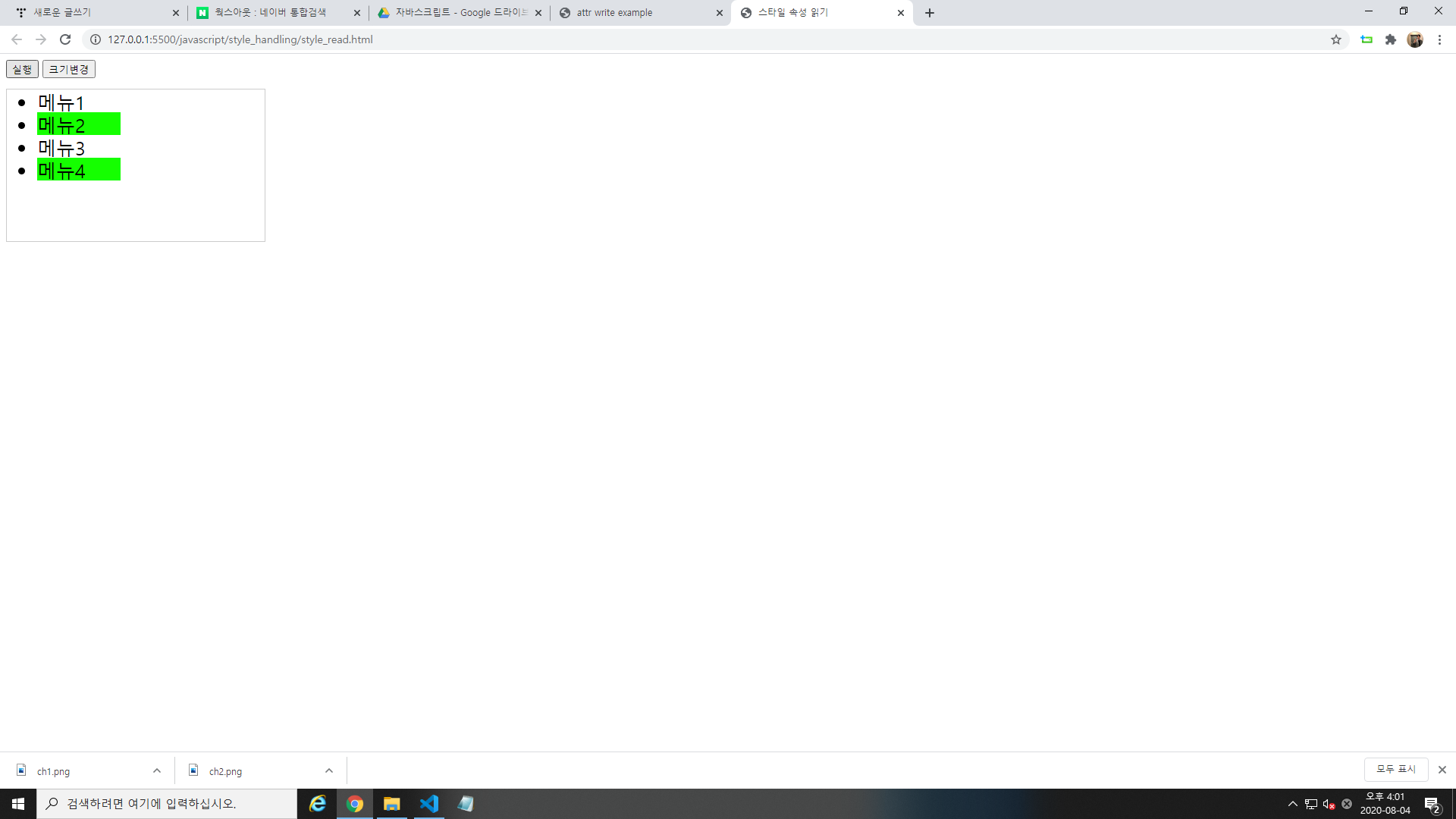The height and width of the screenshot is (819, 1456).
Task: Show hidden system tray icons
Action: pyautogui.click(x=1292, y=804)
